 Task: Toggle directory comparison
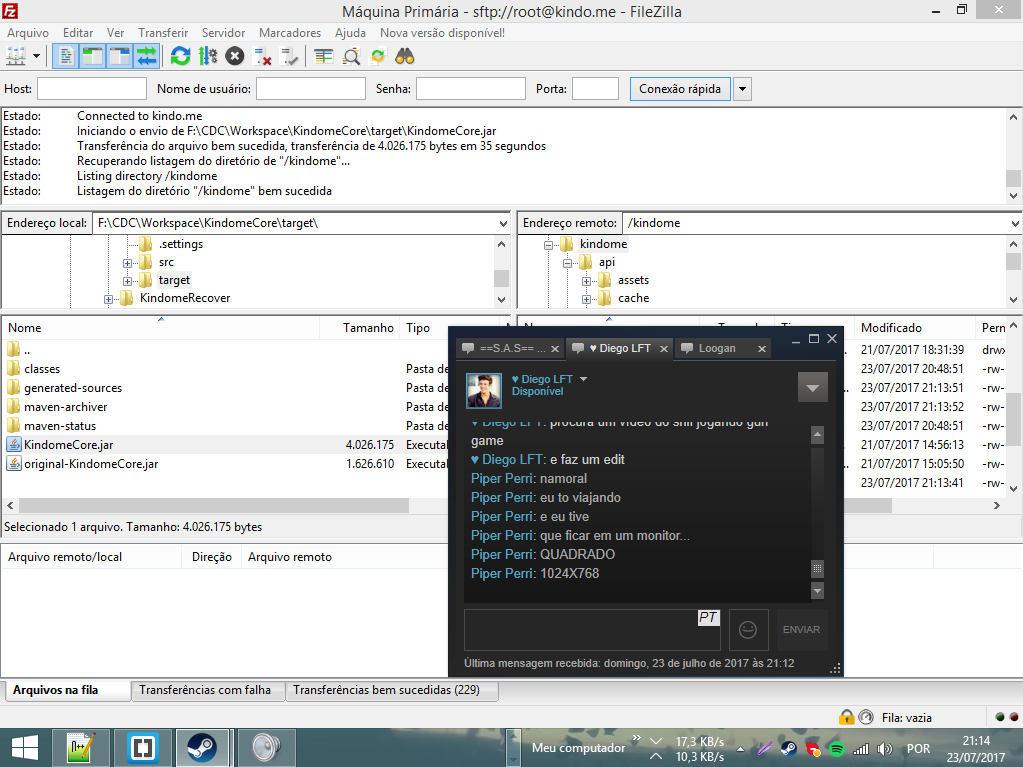pos(351,57)
